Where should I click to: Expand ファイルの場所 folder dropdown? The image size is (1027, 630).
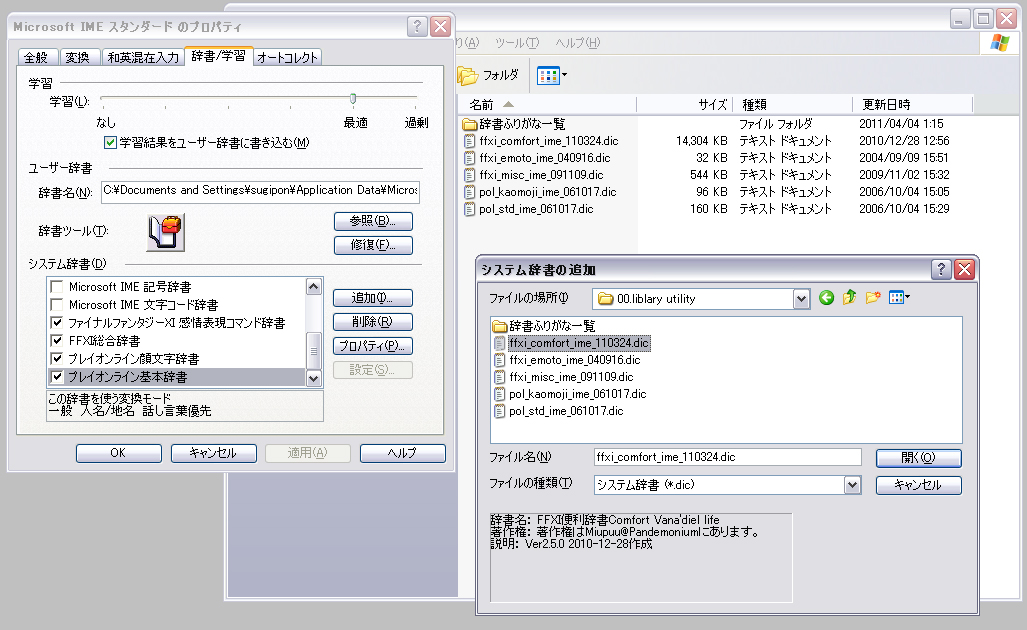[801, 299]
